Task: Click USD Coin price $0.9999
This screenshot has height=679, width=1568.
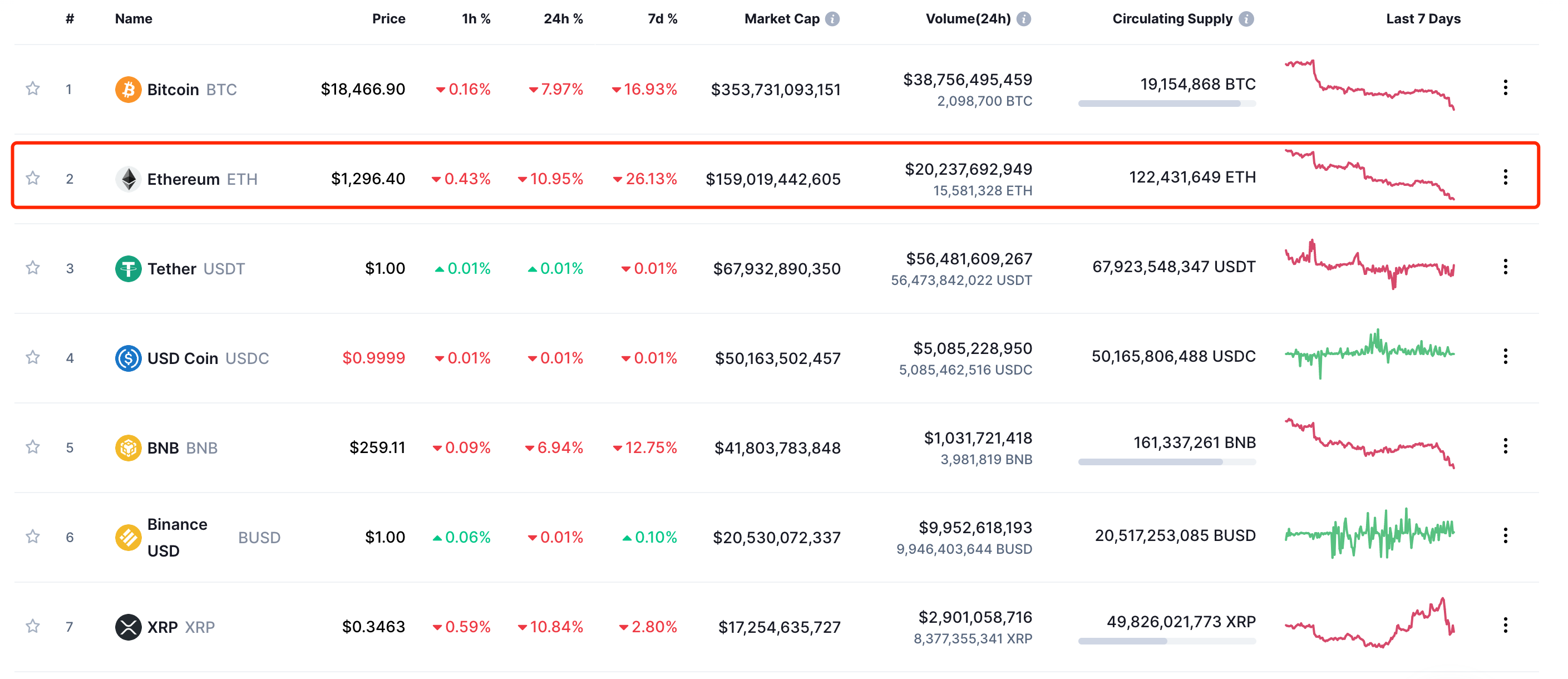Action: tap(373, 357)
